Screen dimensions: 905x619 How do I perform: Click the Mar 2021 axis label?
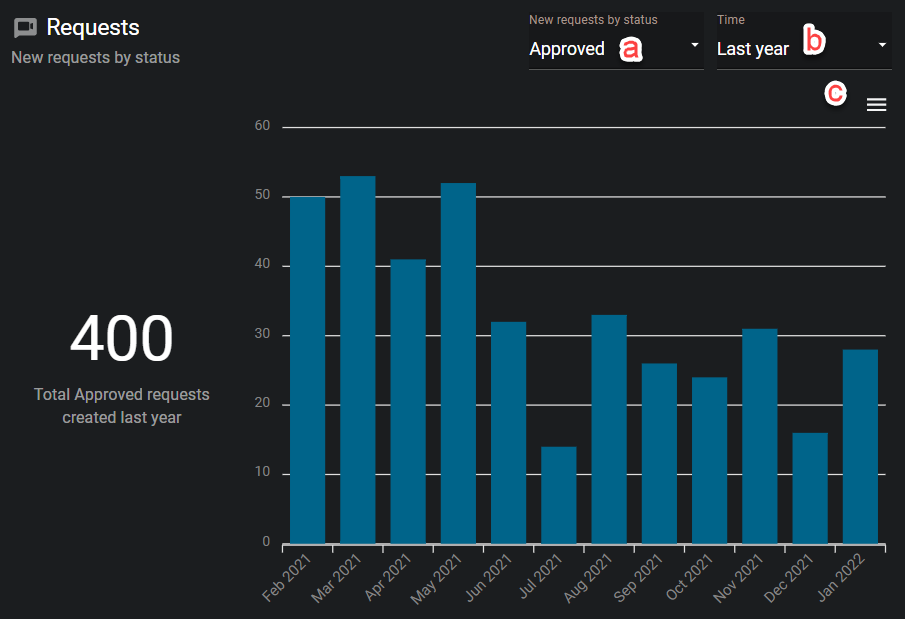tap(336, 578)
